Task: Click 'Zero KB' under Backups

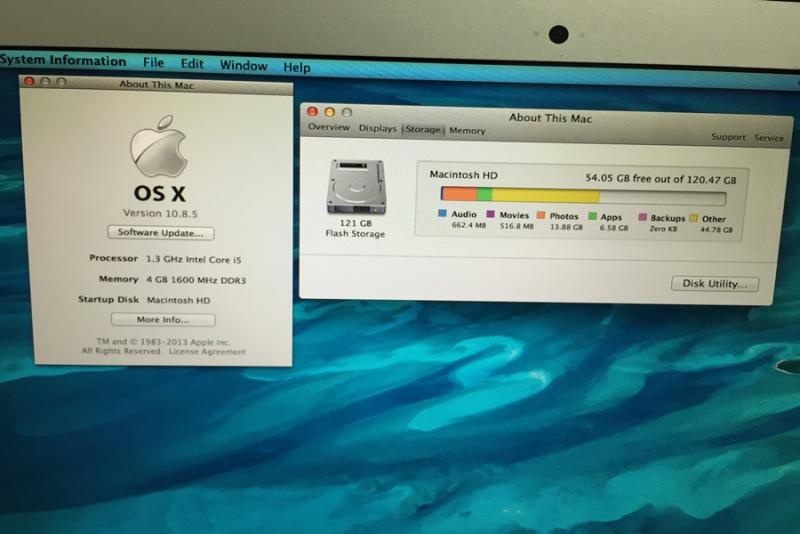Action: (x=663, y=229)
